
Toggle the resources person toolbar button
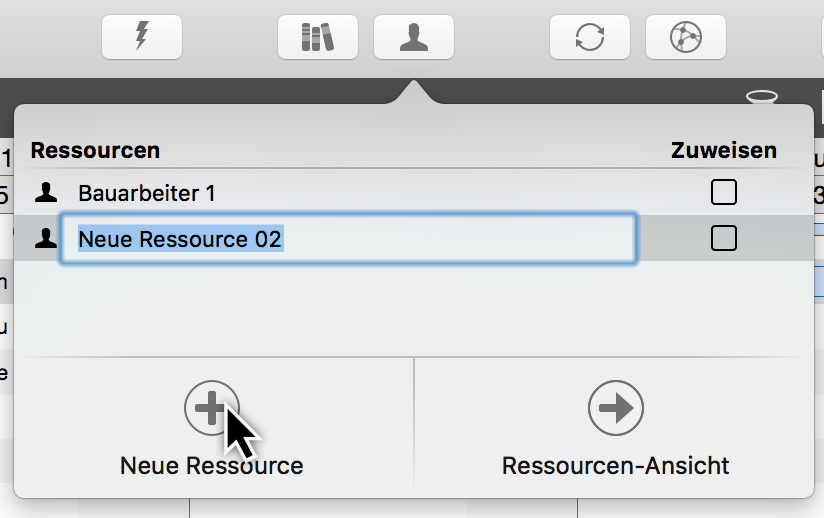[x=413, y=38]
